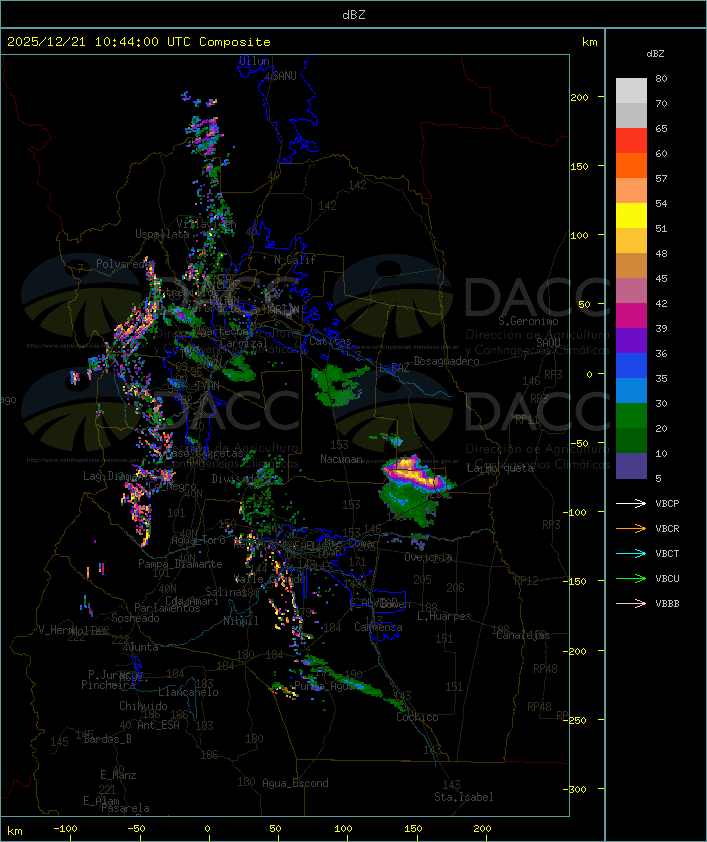Pick the dusty pink swatch between 42 and 45
The image size is (707, 842).
pyautogui.click(x=631, y=291)
